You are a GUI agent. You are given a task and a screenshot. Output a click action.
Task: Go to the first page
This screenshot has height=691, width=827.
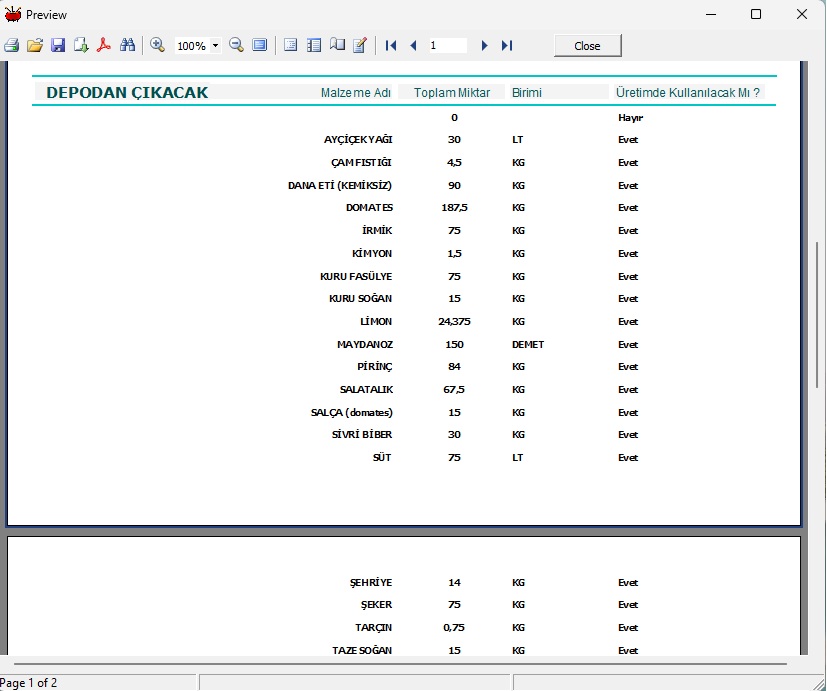click(391, 46)
